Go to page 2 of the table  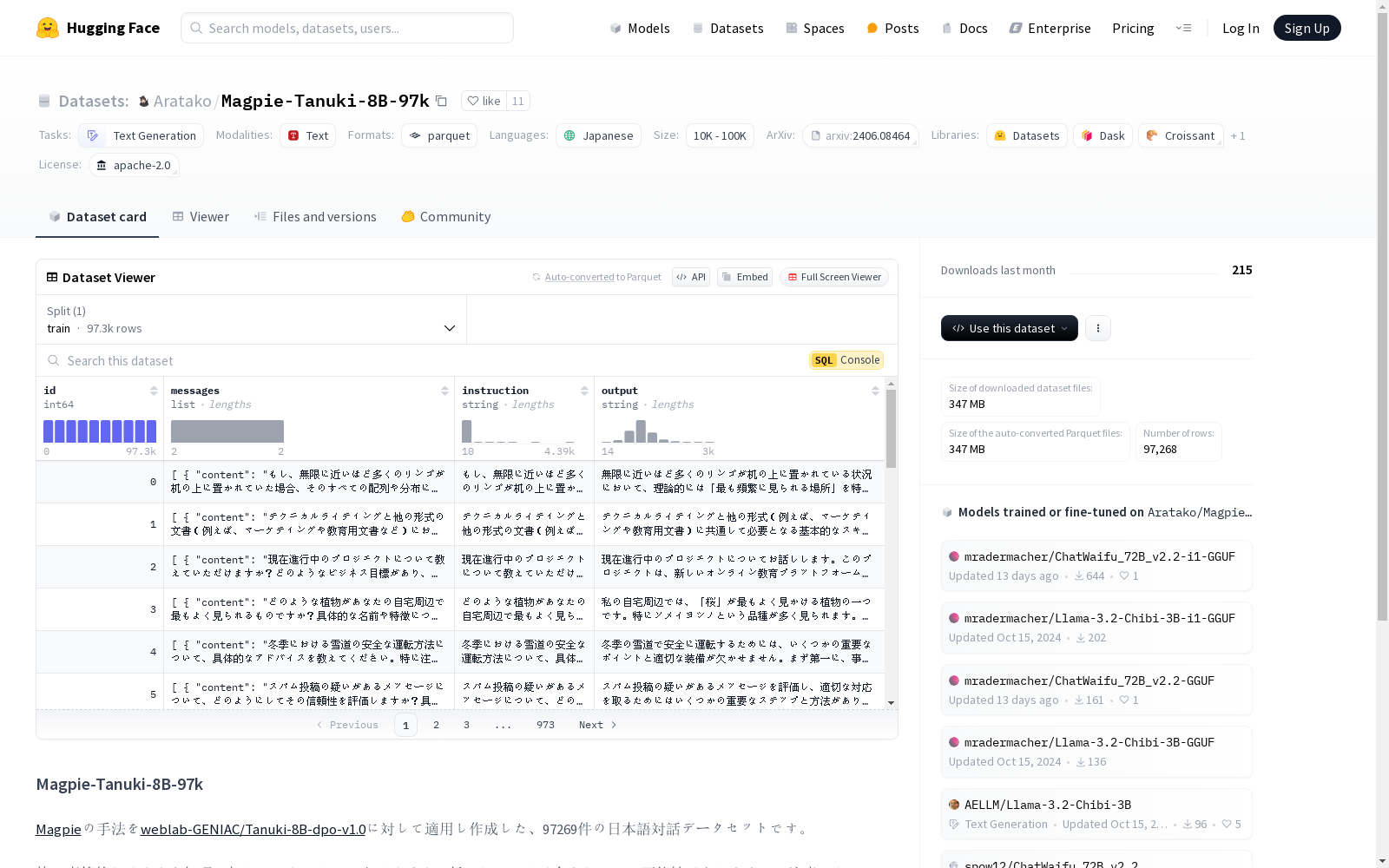[436, 725]
